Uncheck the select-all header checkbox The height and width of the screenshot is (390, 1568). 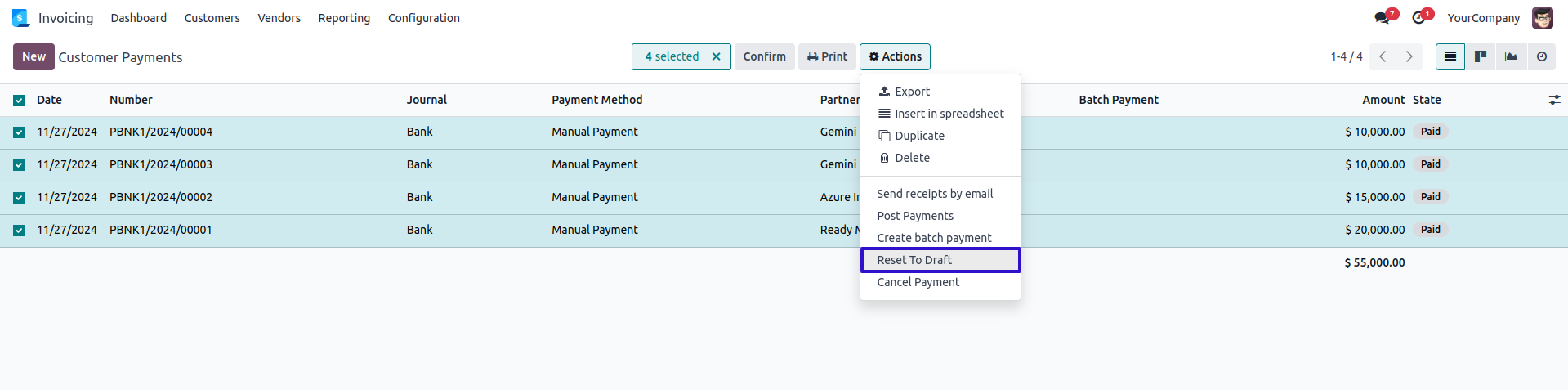click(19, 101)
